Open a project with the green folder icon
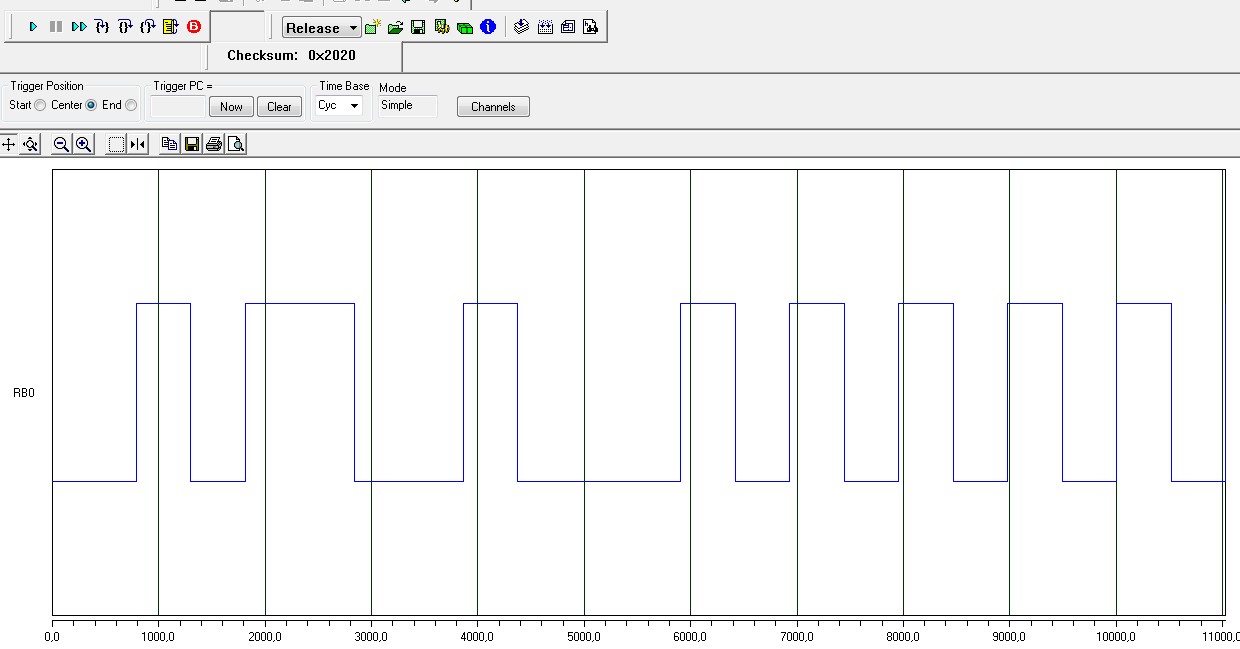Image resolution: width=1240 pixels, height=649 pixels. [x=395, y=27]
